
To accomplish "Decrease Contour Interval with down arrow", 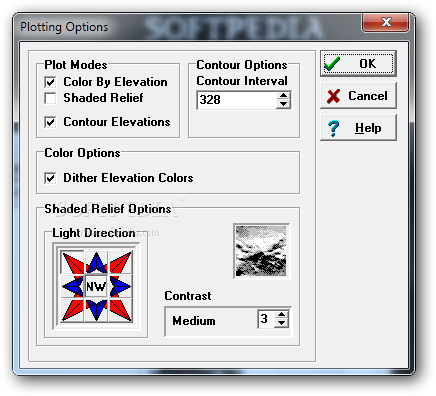I will point(283,104).
